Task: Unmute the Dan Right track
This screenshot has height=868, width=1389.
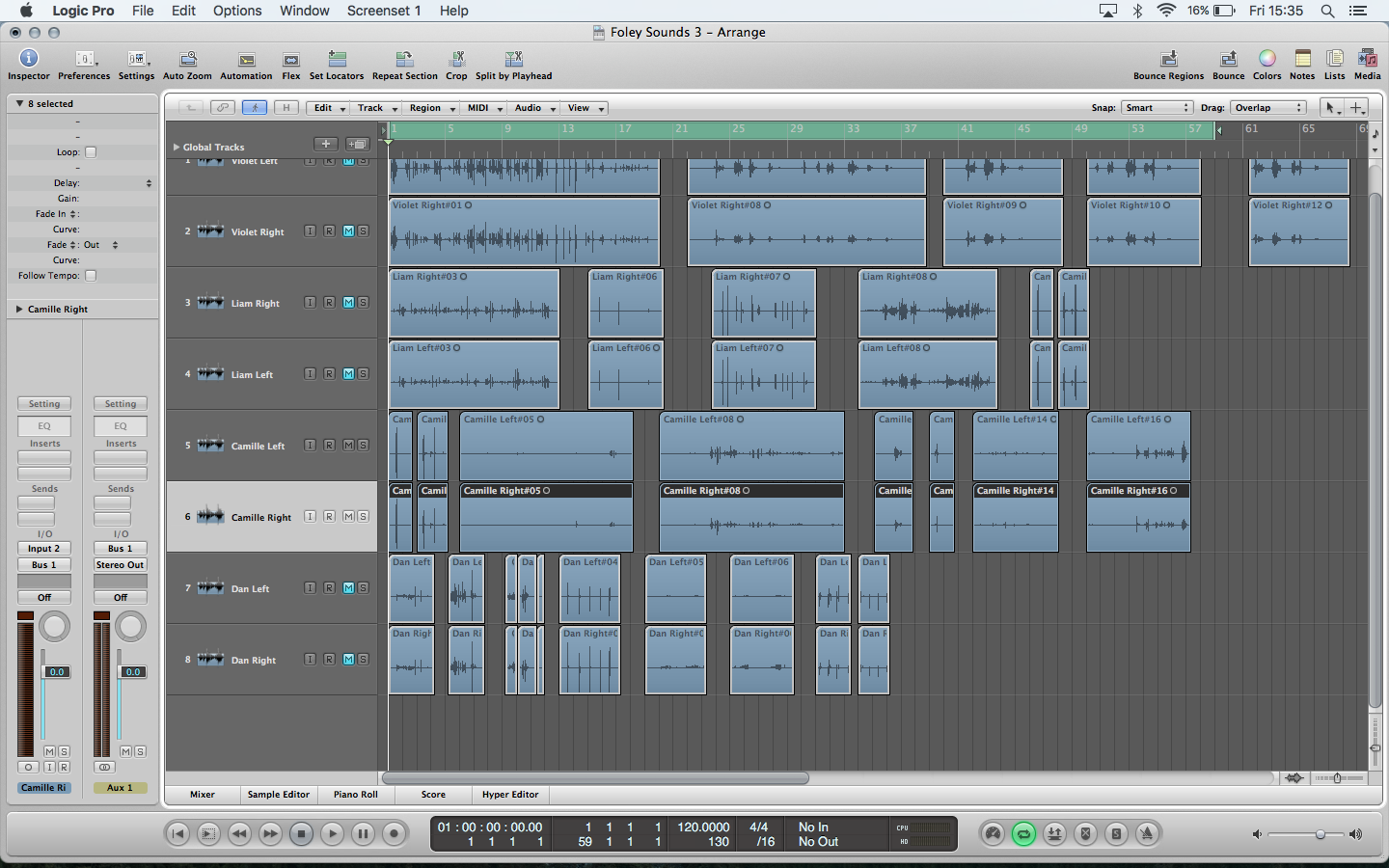Action: click(348, 660)
